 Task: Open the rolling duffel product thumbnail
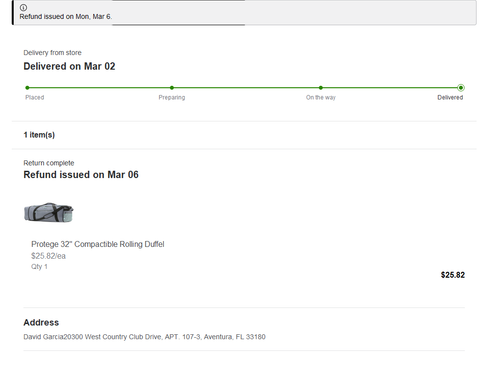click(x=49, y=212)
